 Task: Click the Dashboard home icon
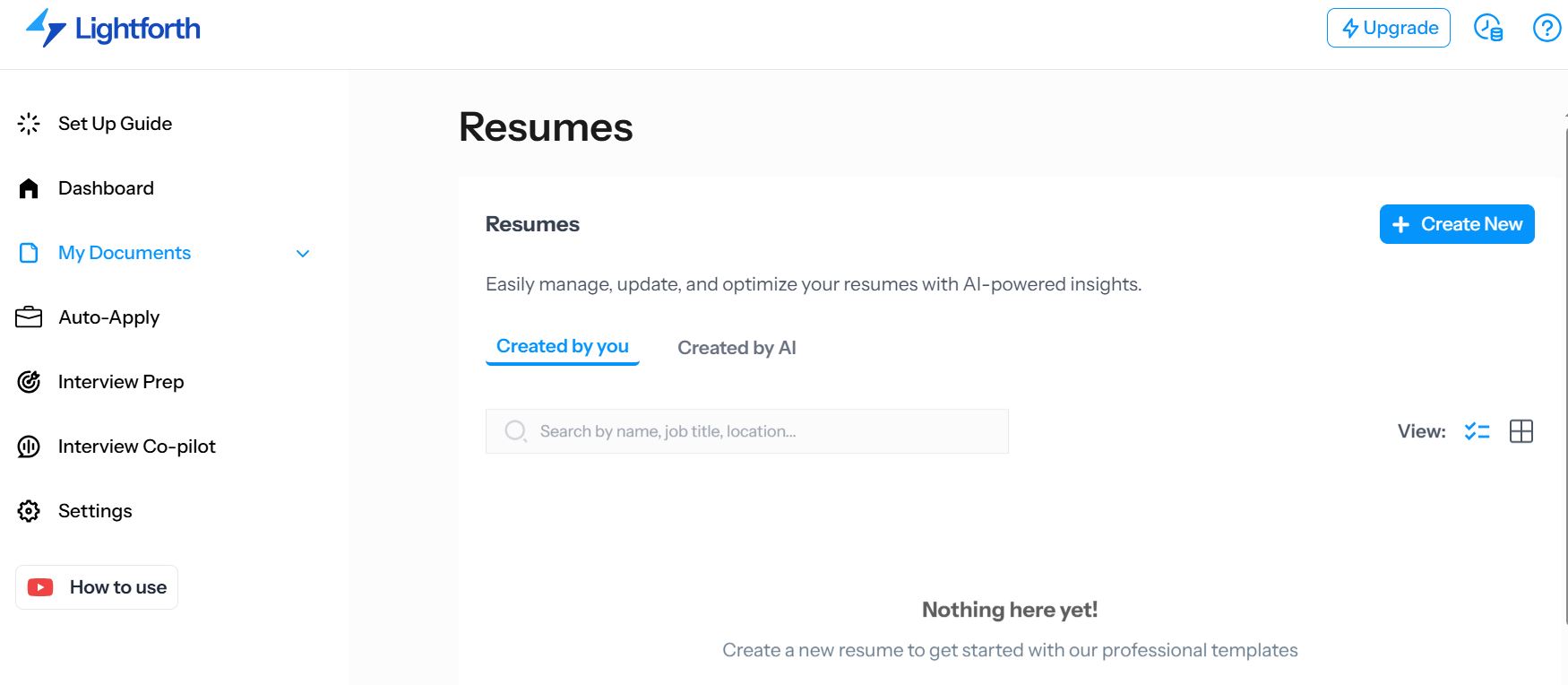tap(29, 188)
